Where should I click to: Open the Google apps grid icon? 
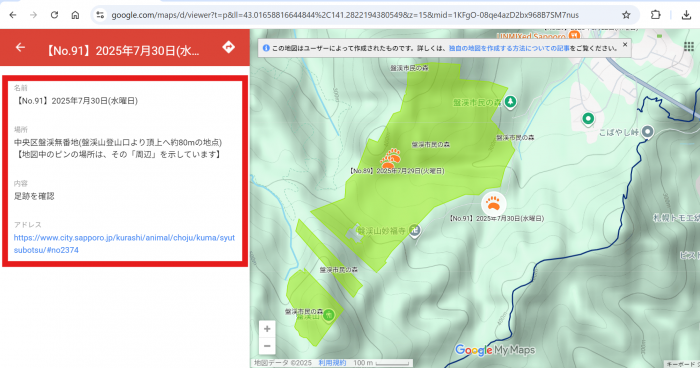(689, 46)
